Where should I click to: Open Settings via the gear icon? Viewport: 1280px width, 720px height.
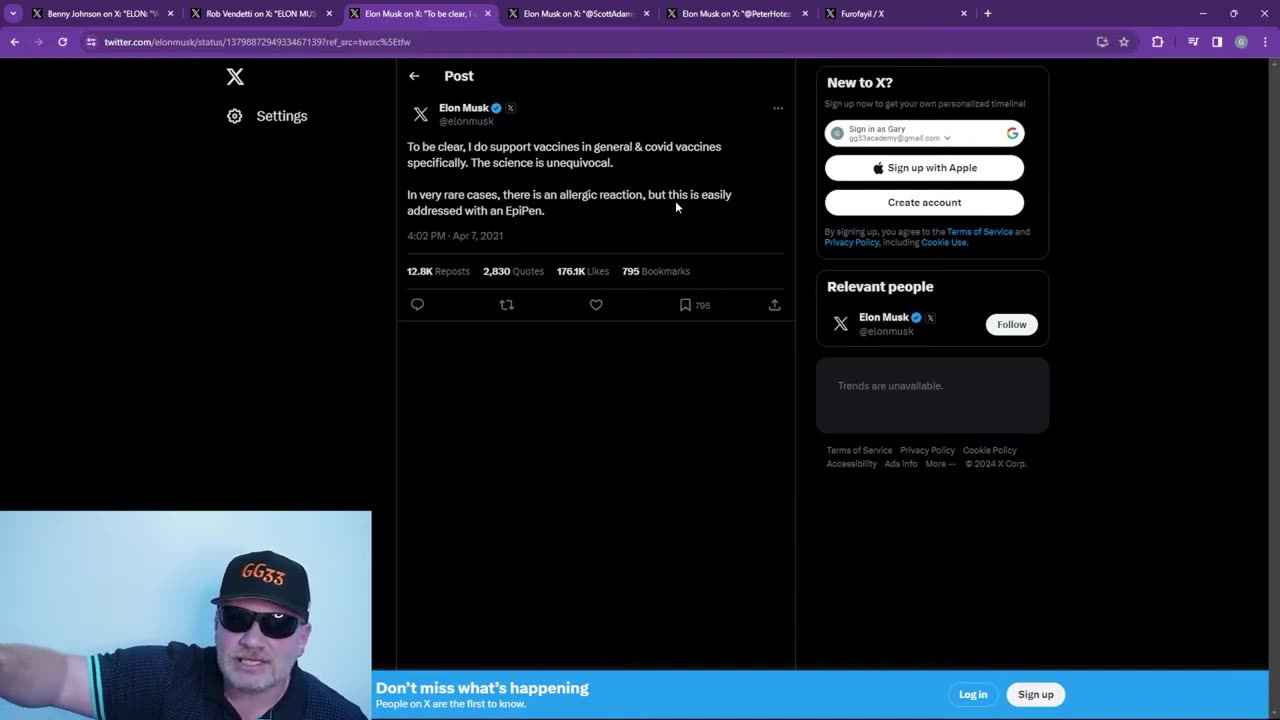(x=235, y=116)
